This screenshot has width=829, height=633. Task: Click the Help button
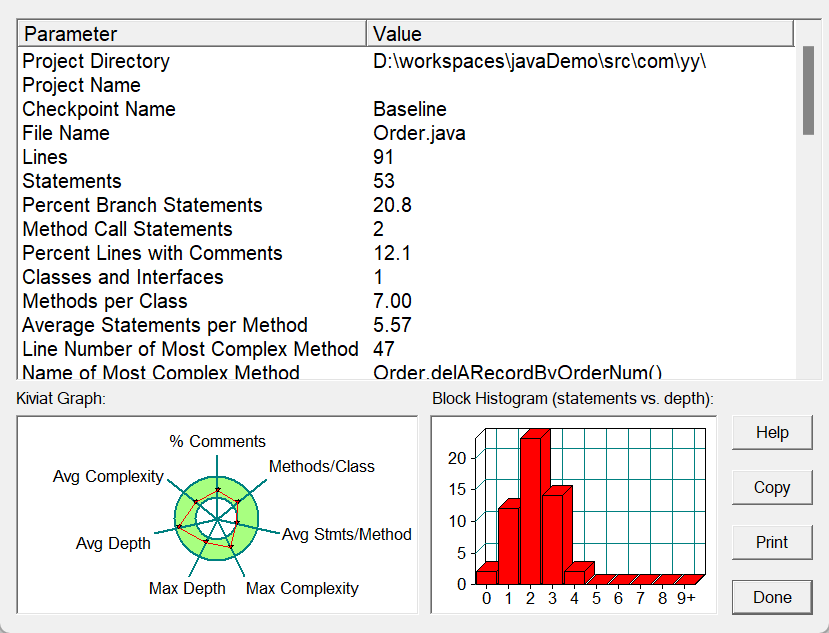(x=772, y=433)
